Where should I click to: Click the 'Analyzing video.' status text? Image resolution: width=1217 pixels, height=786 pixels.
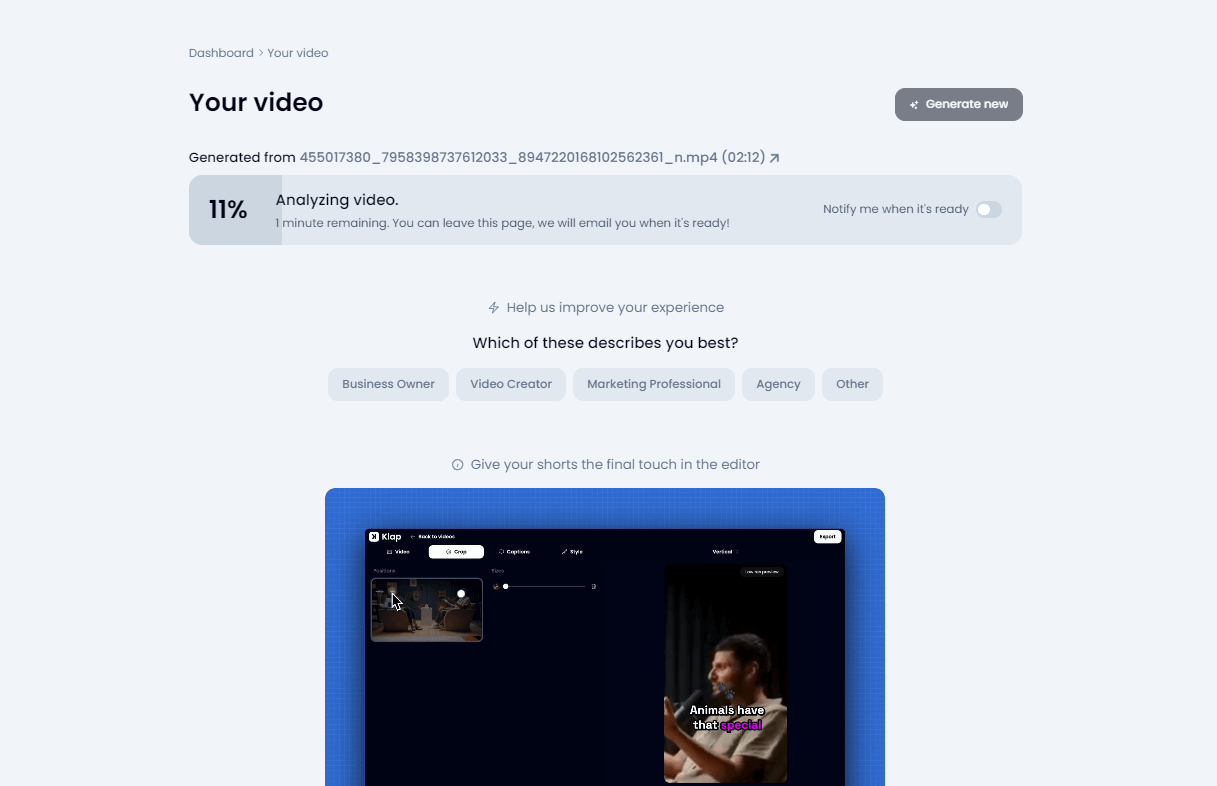tap(337, 200)
